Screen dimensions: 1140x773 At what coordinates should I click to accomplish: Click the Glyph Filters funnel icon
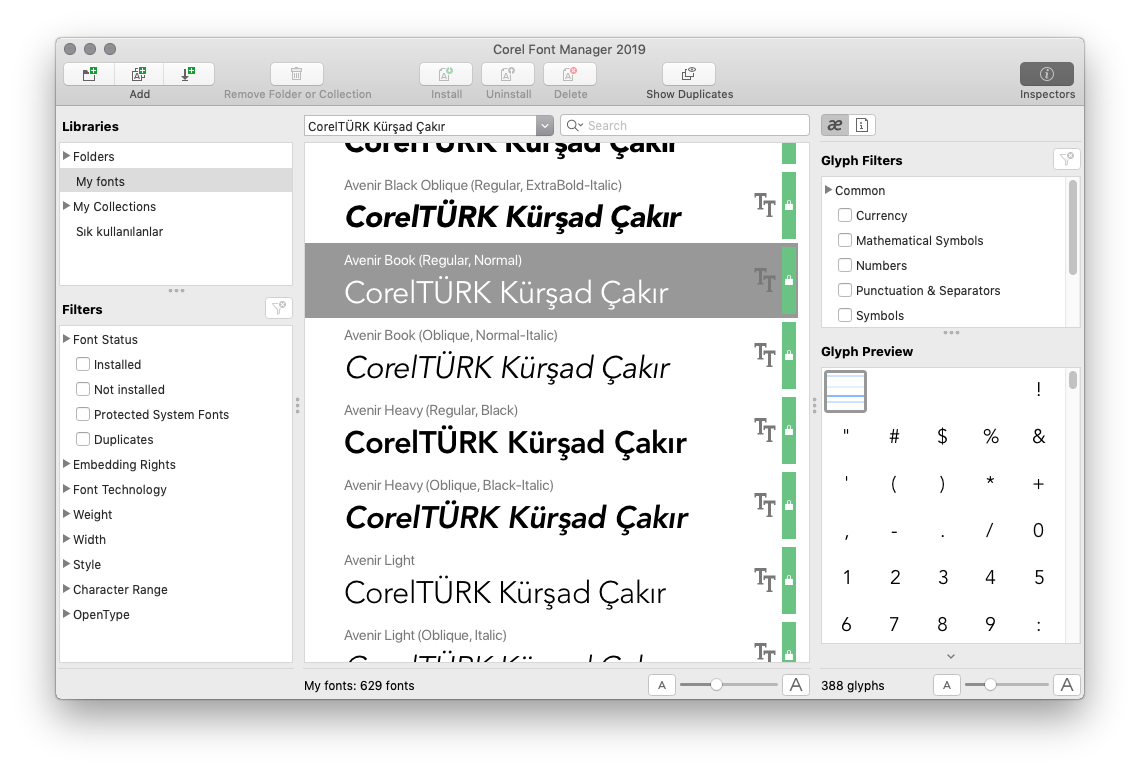[x=1066, y=159]
